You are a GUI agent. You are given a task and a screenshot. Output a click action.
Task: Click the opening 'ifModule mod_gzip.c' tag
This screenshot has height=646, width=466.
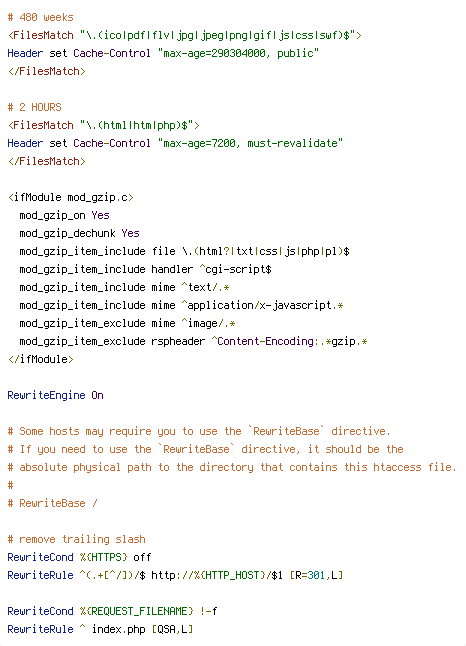point(70,197)
